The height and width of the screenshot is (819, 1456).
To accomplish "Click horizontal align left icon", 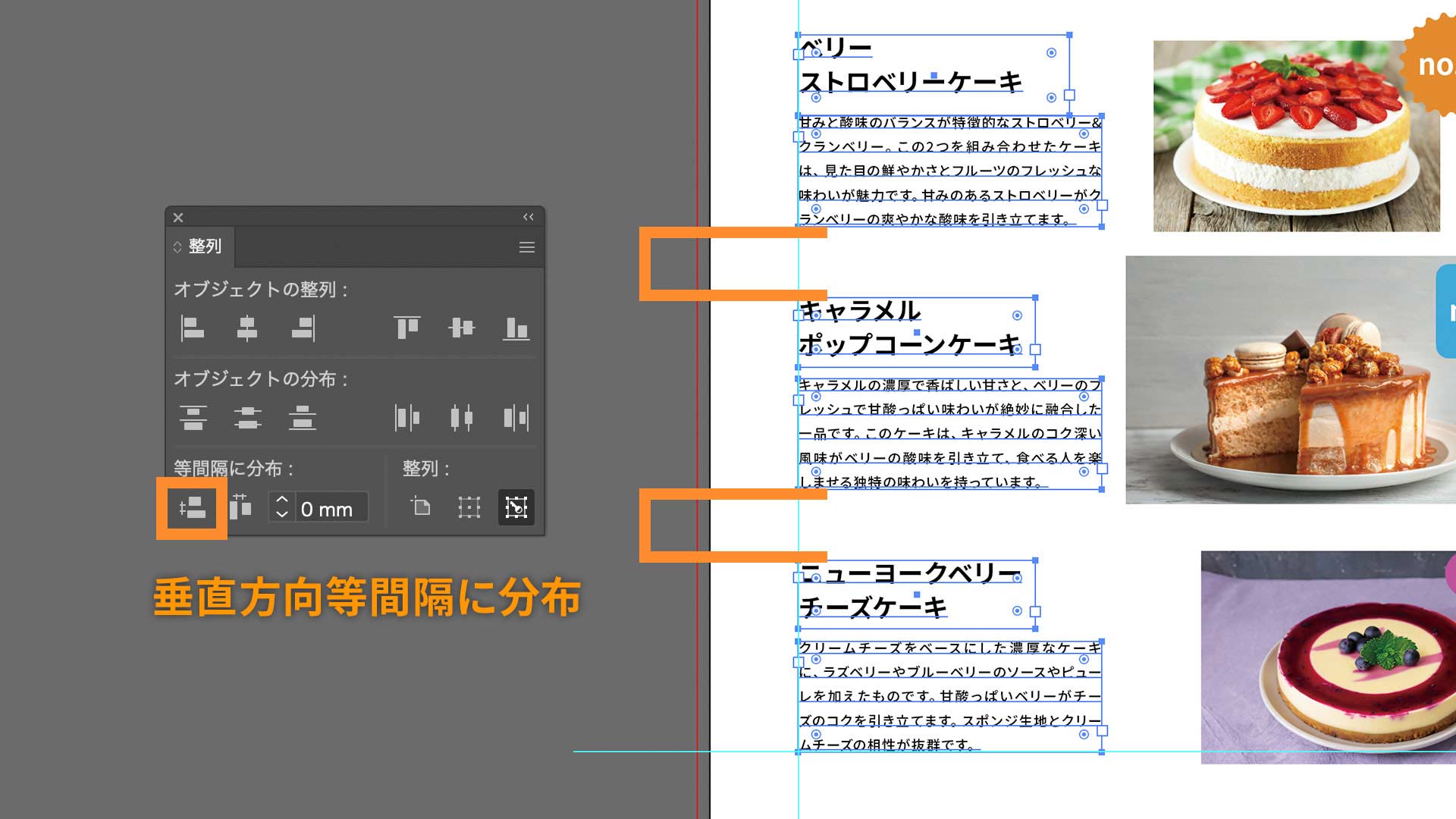I will point(193,328).
